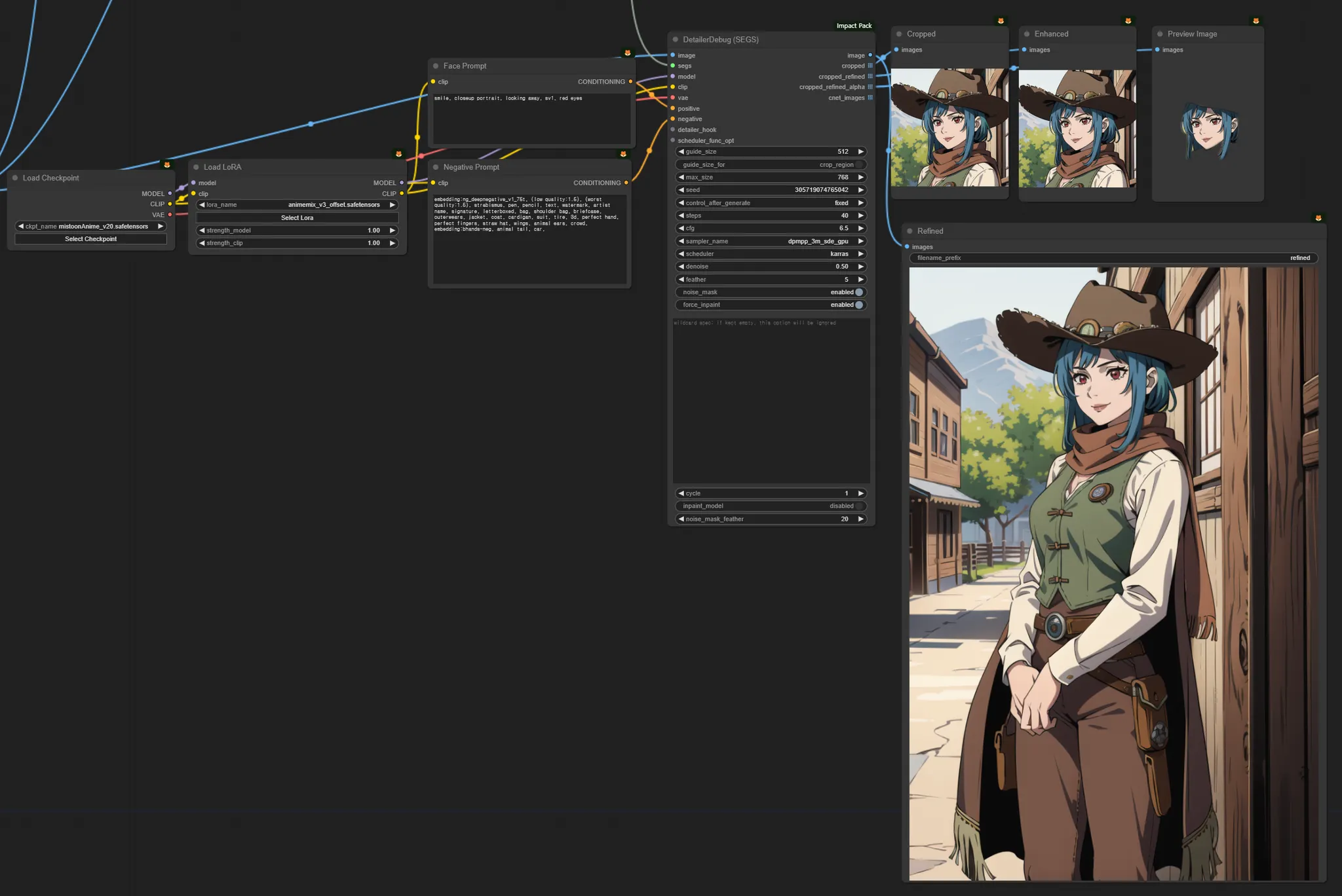Open the scheduler dropdown set to karras
This screenshot has height=896, width=1342.
coord(771,254)
